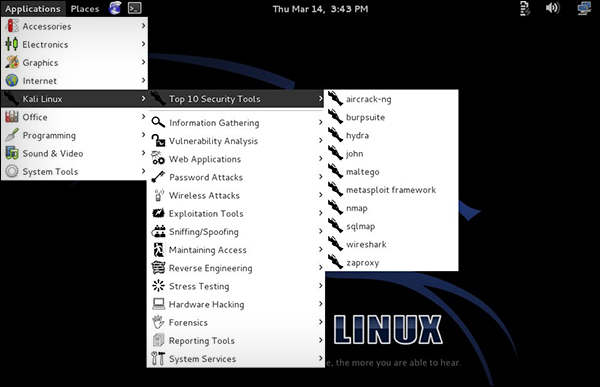Screen dimensions: 600x387
Task: Launch maltego from the tools list
Action: point(391,172)
